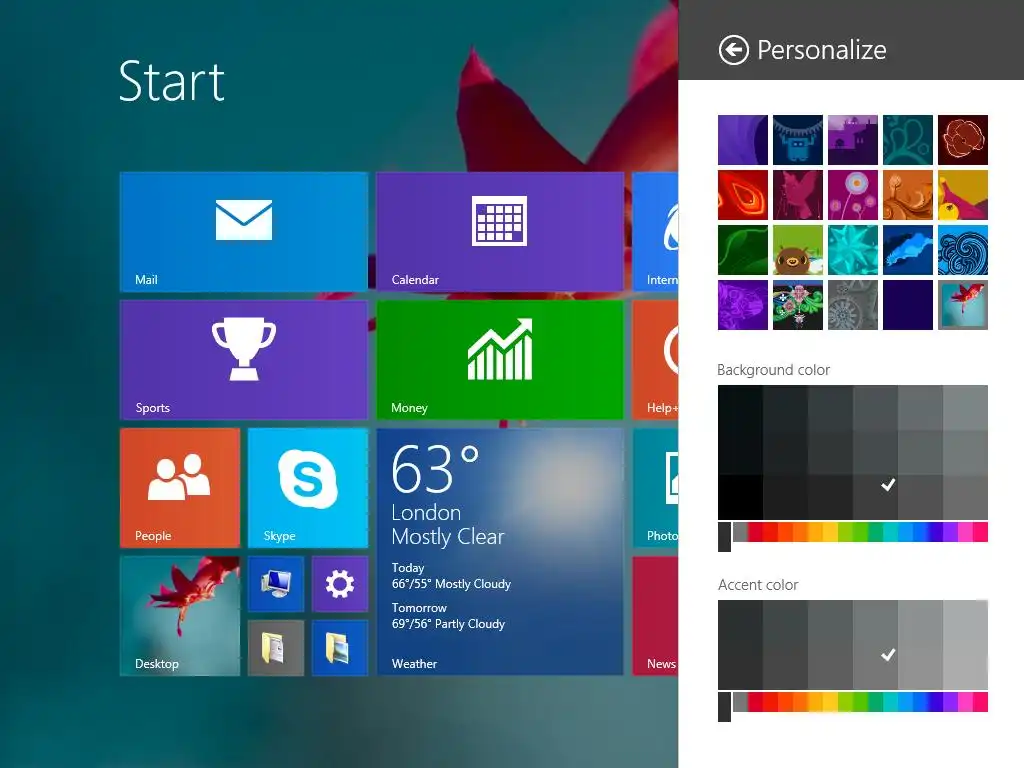1024x768 pixels.
Task: Pick the lightest accent color shade
Action: pyautogui.click(x=965, y=645)
